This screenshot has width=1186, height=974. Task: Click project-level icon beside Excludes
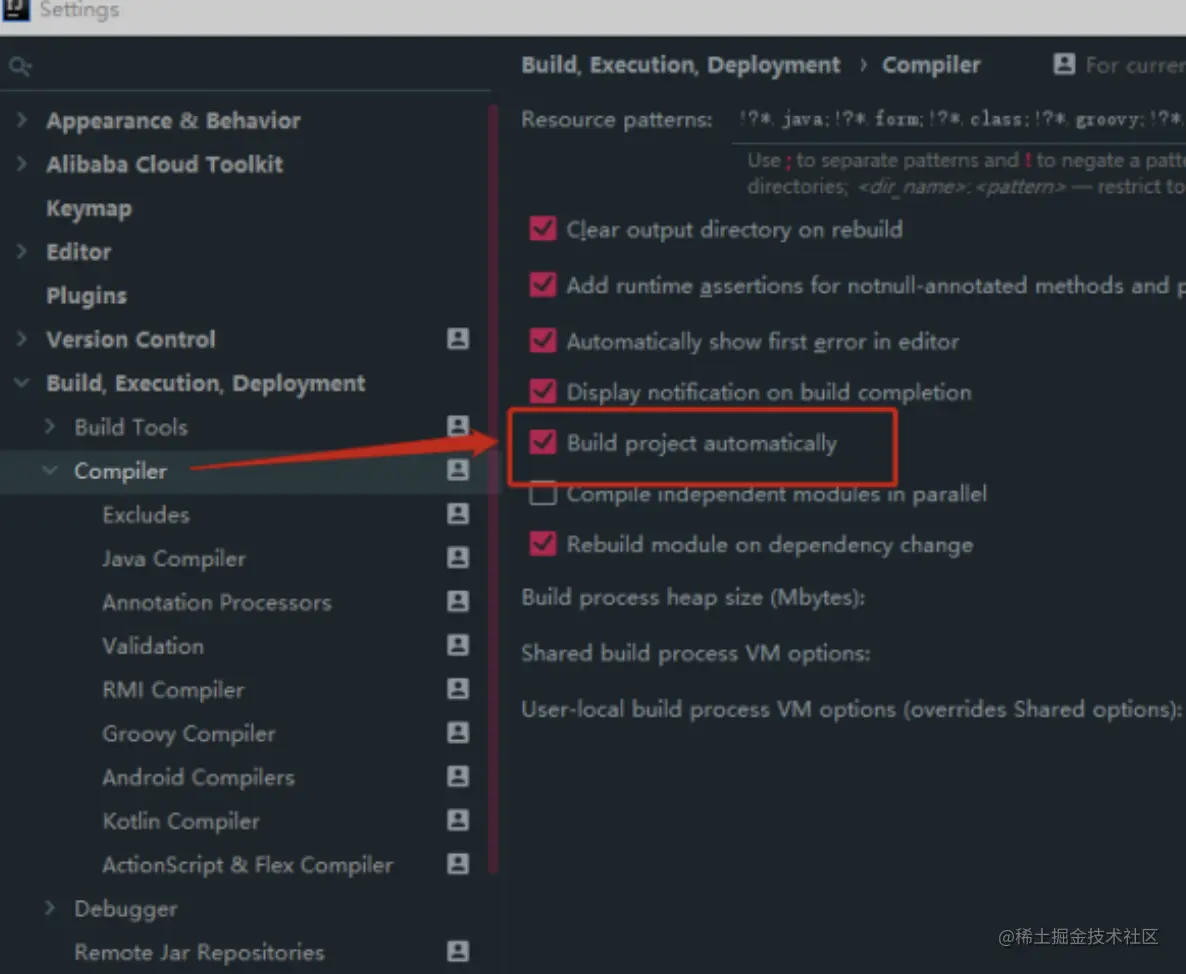point(458,513)
